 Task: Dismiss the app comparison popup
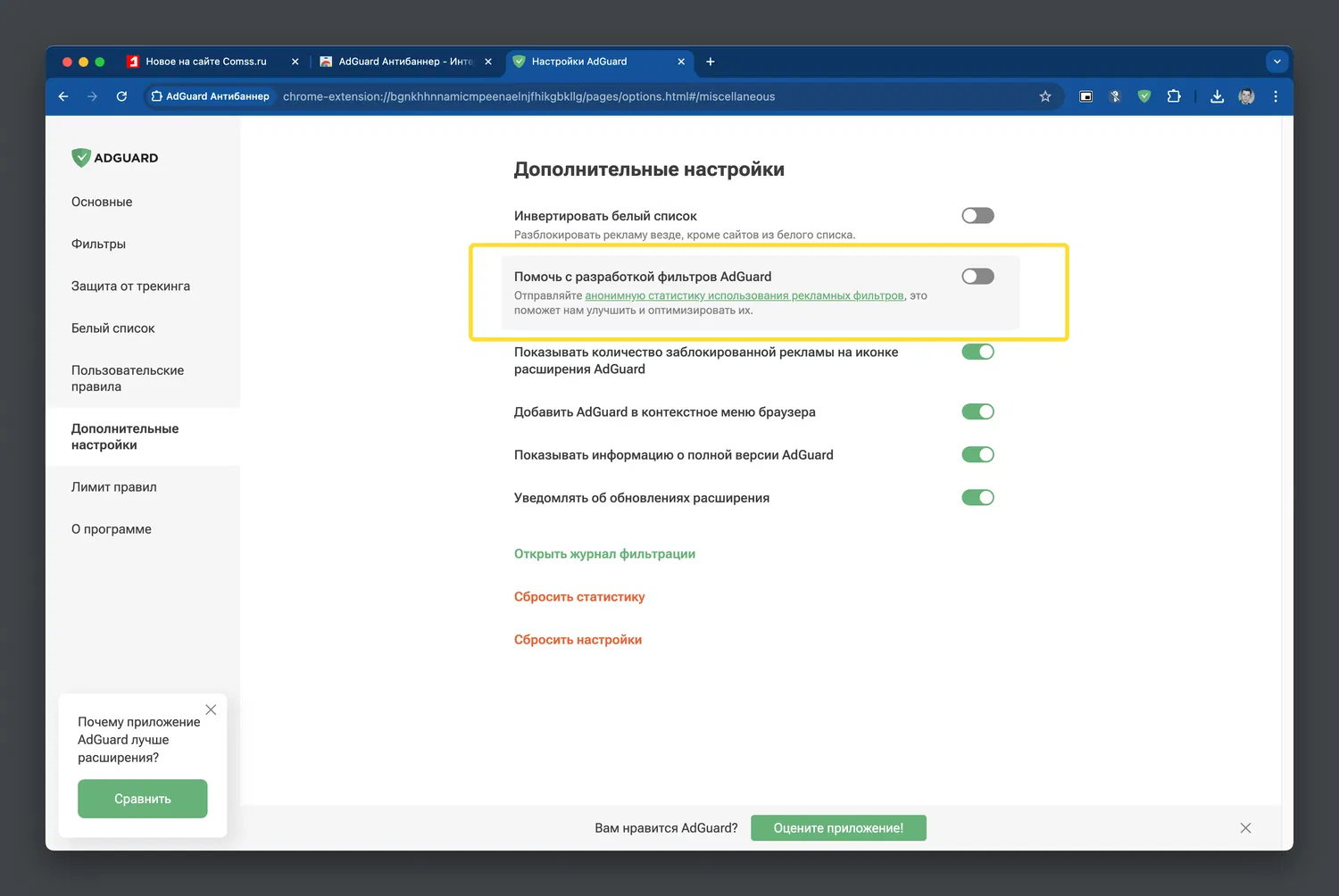click(x=211, y=709)
